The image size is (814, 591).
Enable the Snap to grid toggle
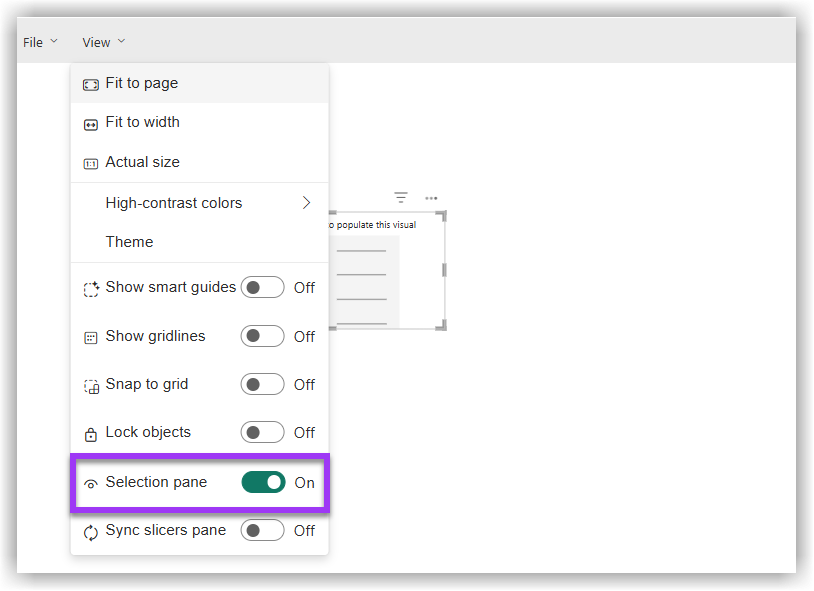[262, 384]
